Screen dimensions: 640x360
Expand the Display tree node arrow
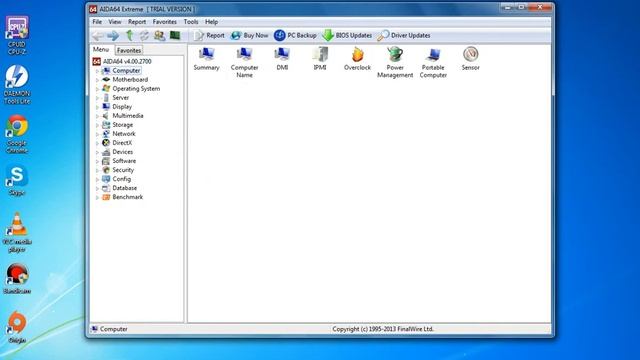(98, 107)
